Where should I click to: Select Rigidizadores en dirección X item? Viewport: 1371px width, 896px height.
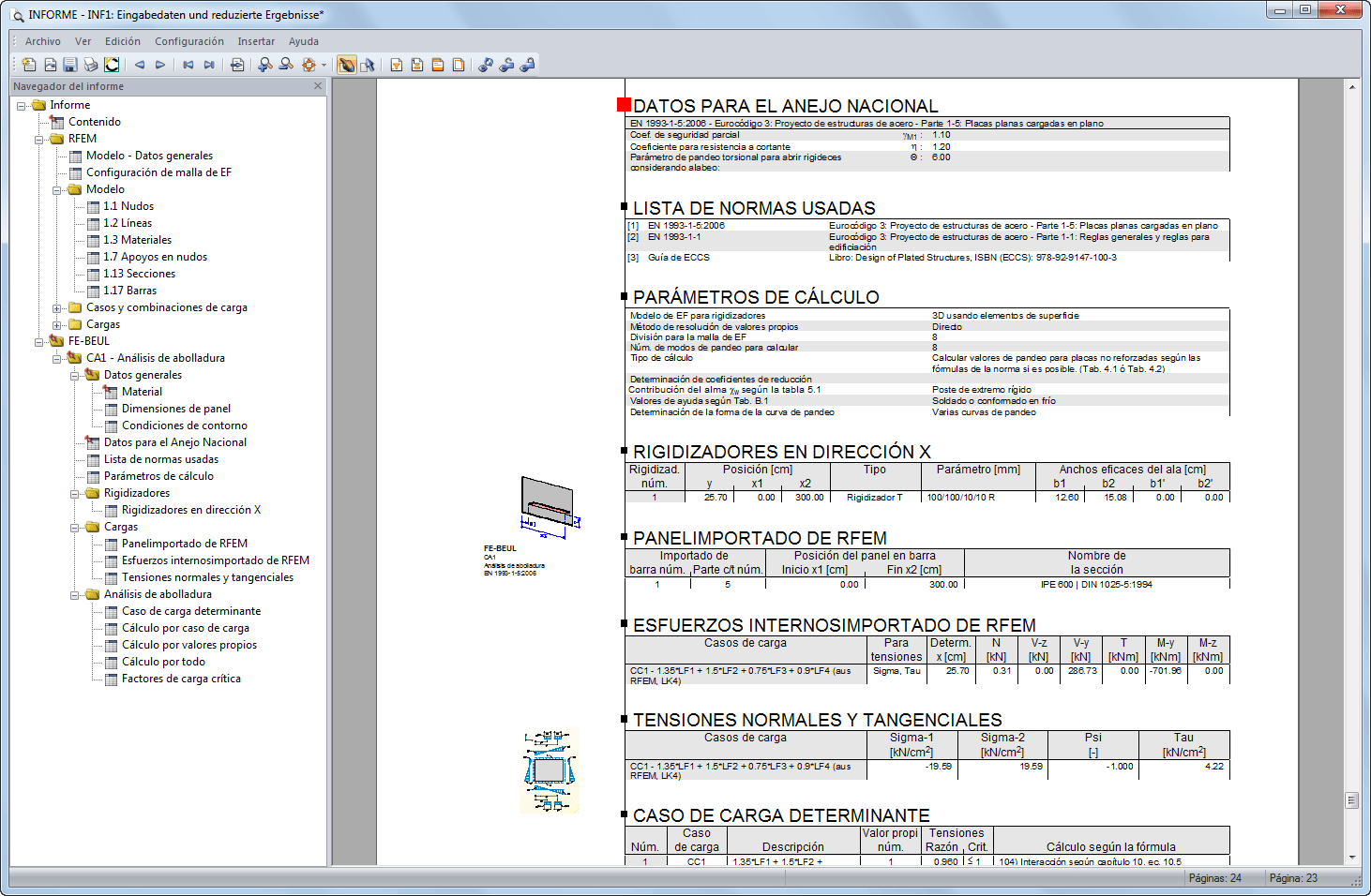point(191,510)
